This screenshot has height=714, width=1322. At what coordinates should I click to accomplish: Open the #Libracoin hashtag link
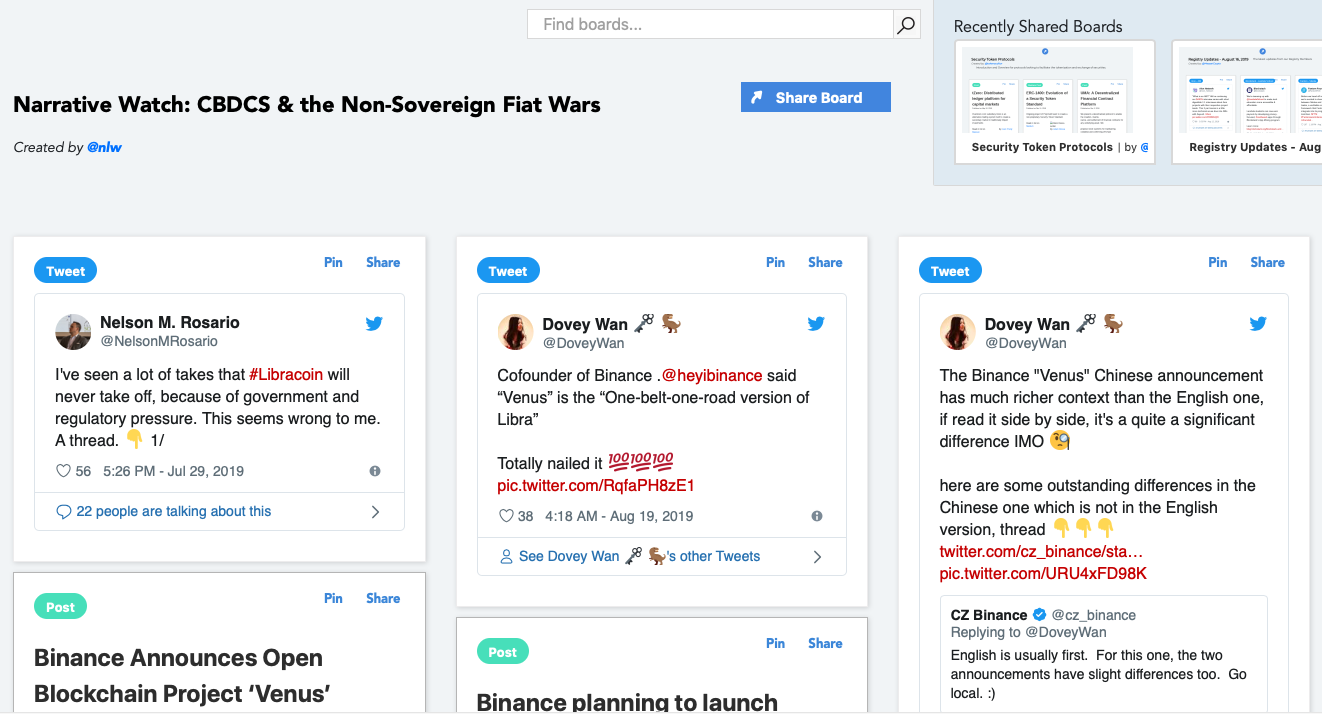[286, 374]
